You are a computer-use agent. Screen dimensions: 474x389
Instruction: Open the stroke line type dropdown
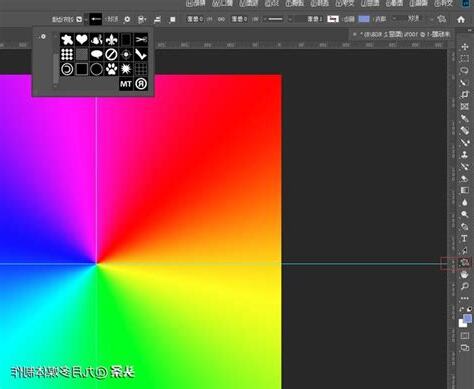point(275,19)
